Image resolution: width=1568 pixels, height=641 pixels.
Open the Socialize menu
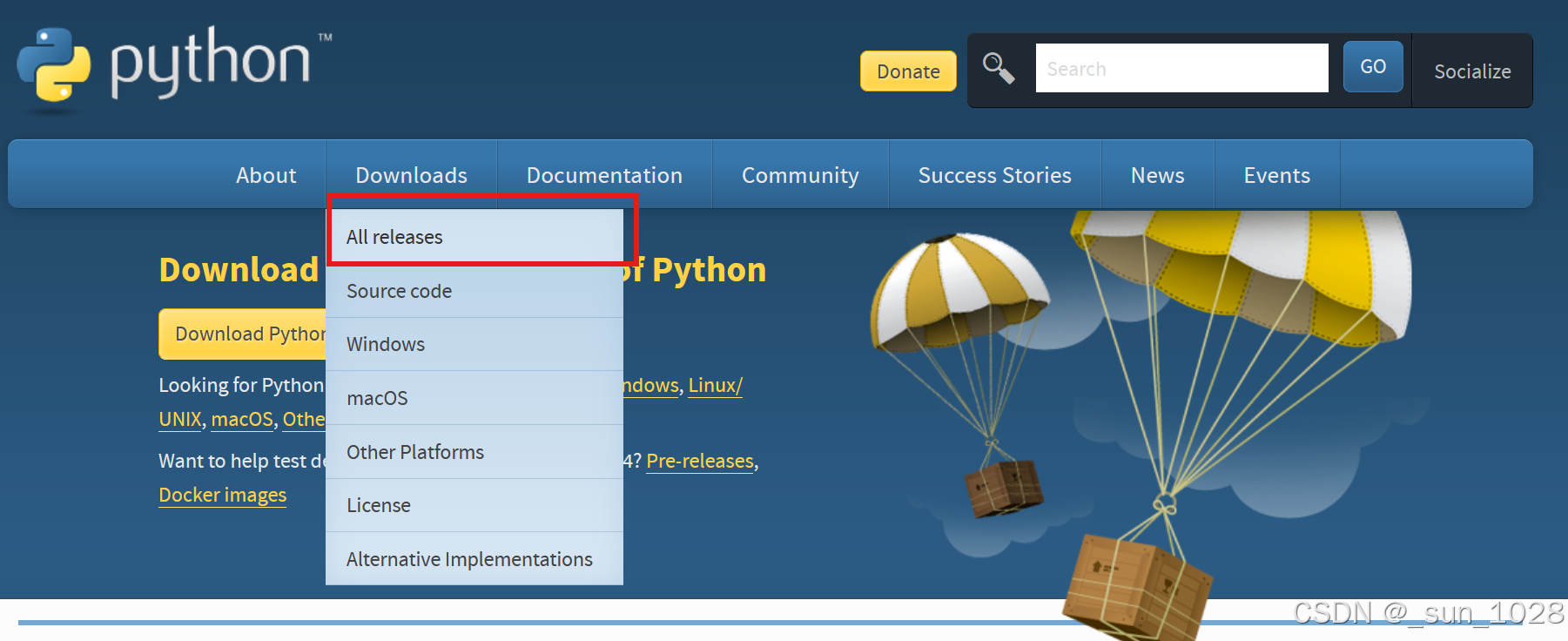(1472, 71)
